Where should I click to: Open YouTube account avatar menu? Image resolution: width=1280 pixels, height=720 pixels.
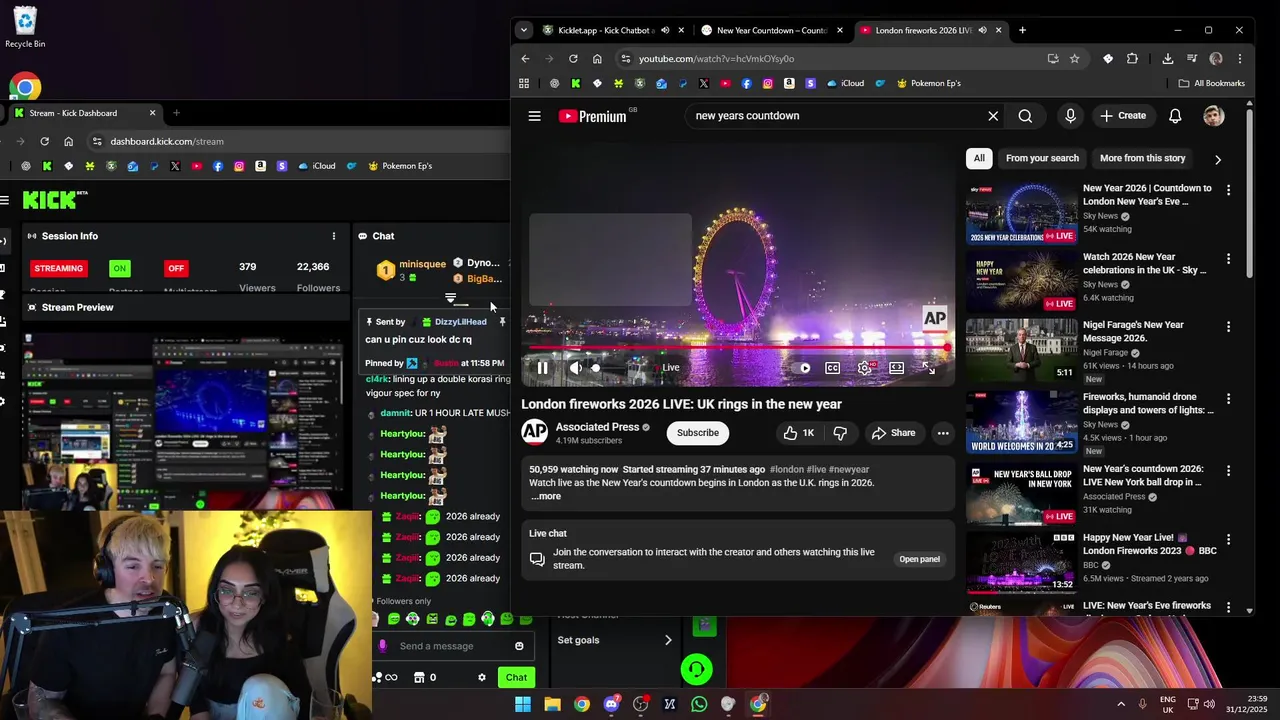coord(1214,116)
